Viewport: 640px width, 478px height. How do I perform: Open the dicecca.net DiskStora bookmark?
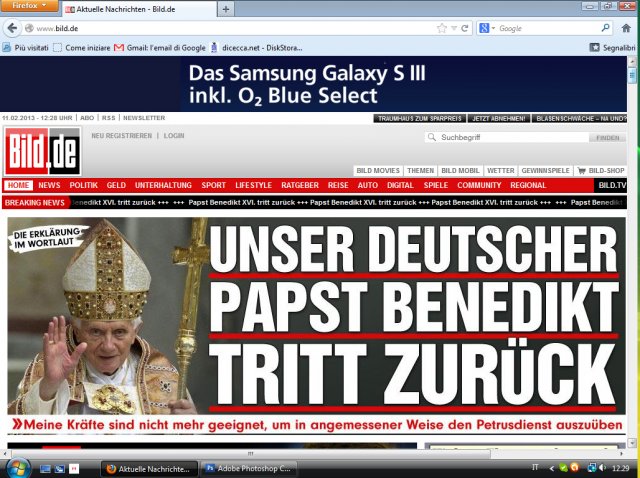256,48
